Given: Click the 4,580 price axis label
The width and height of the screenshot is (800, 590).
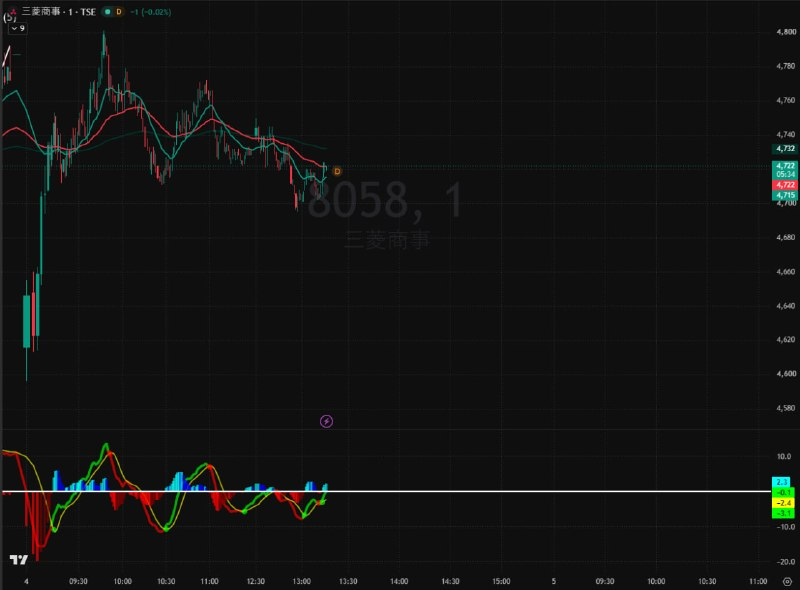Looking at the screenshot, I should (786, 408).
